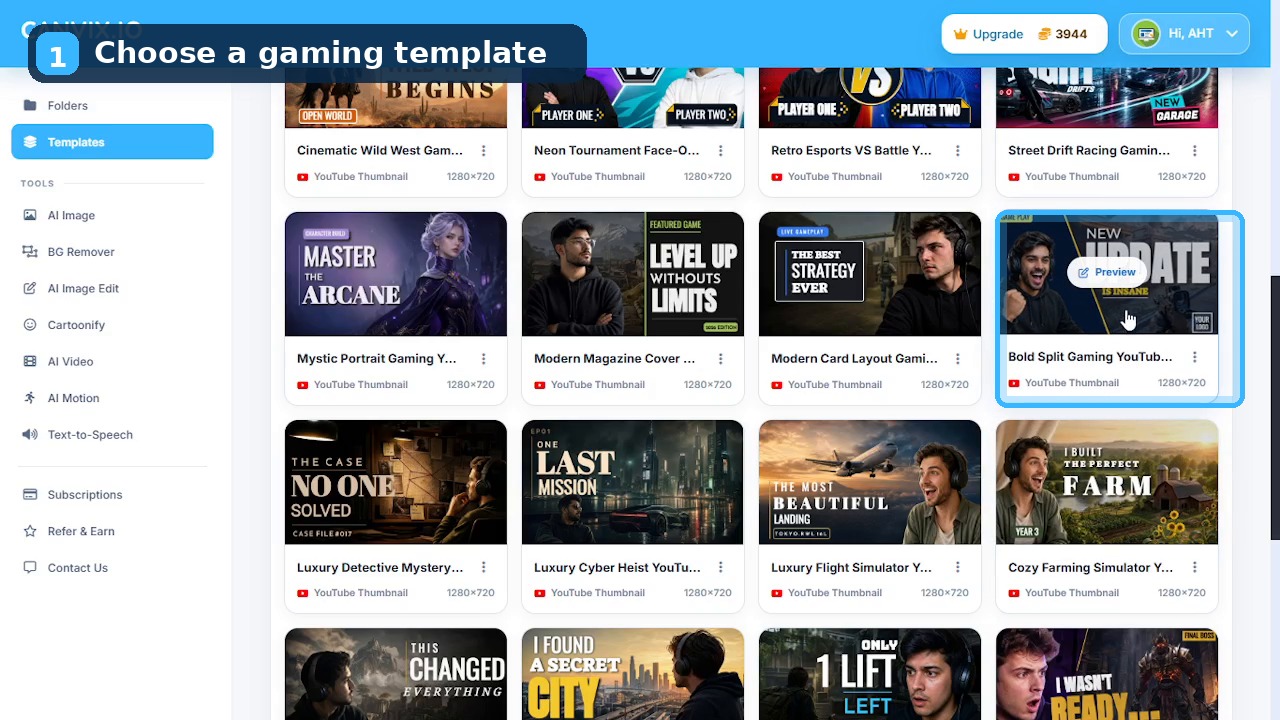
Task: Select The Best Strategy Ever thumbnail
Action: 870,274
